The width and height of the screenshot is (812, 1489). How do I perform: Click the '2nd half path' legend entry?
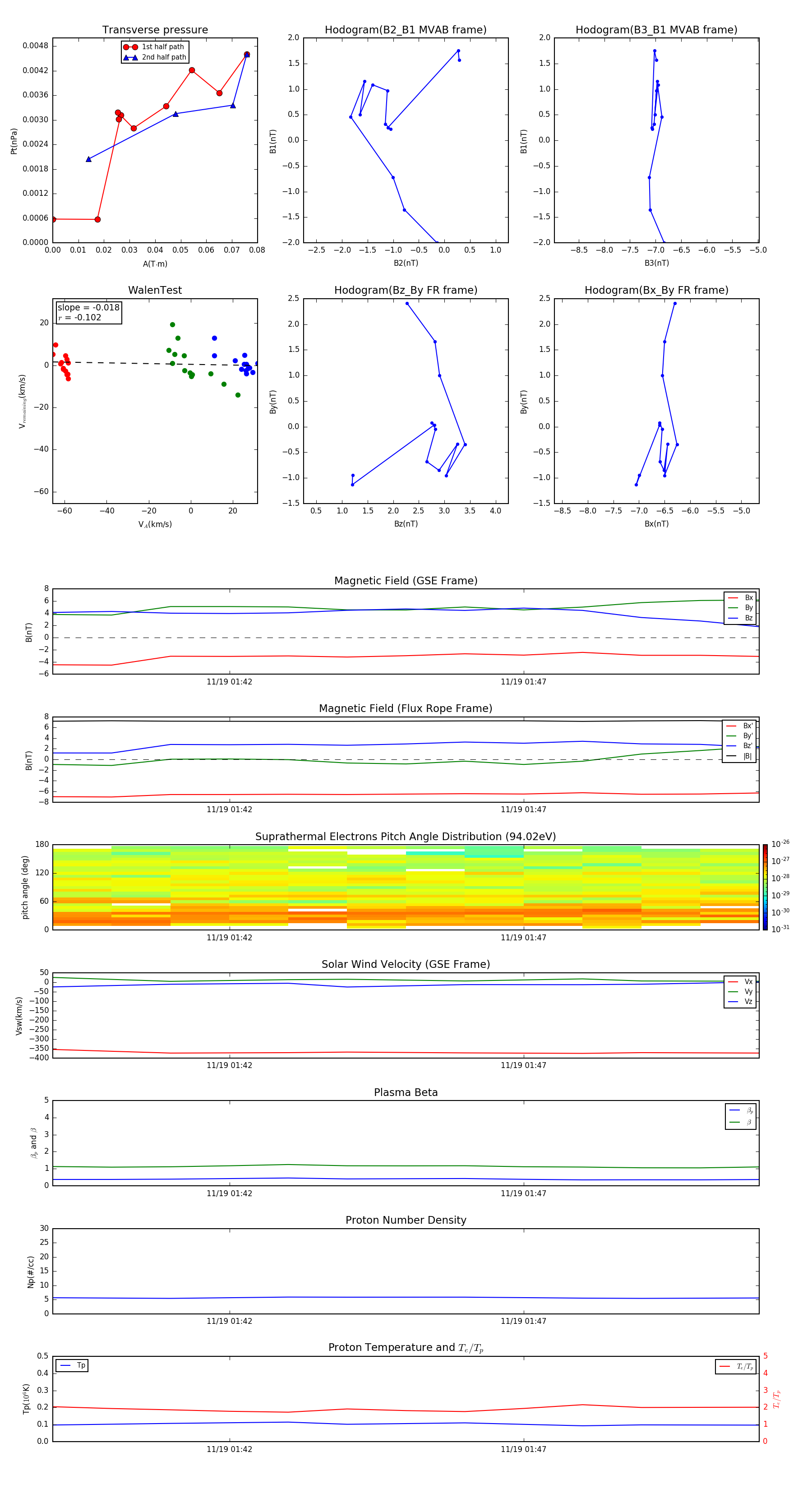pos(154,57)
